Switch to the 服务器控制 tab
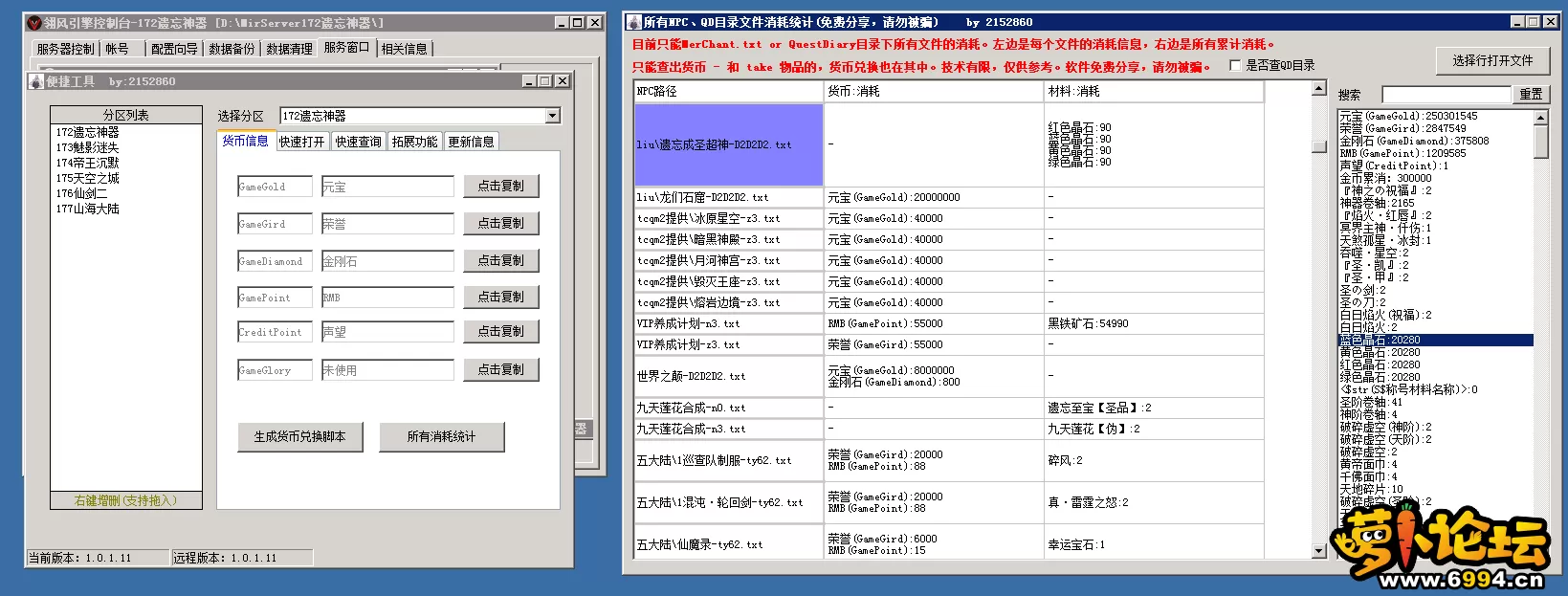 65,49
